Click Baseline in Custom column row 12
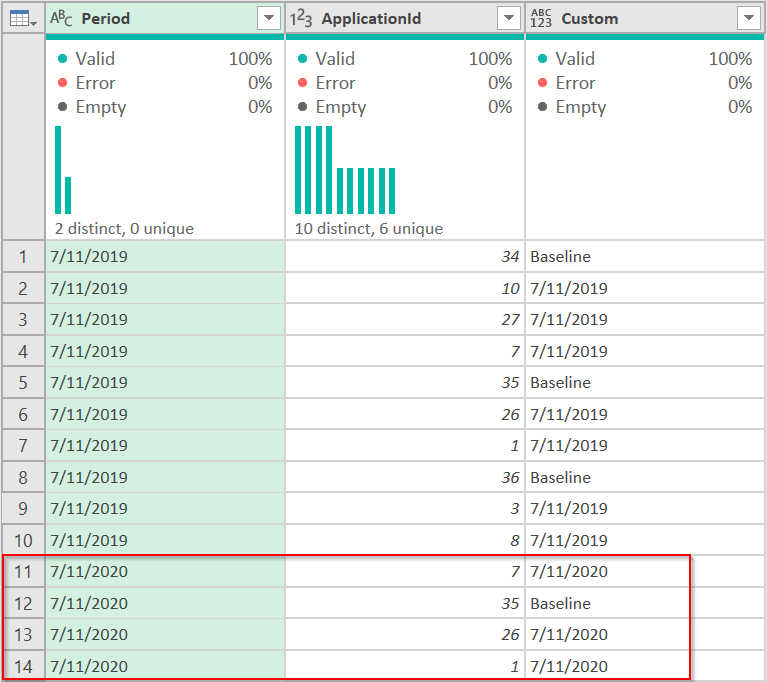Screen dimensions: 767x682 [645, 604]
